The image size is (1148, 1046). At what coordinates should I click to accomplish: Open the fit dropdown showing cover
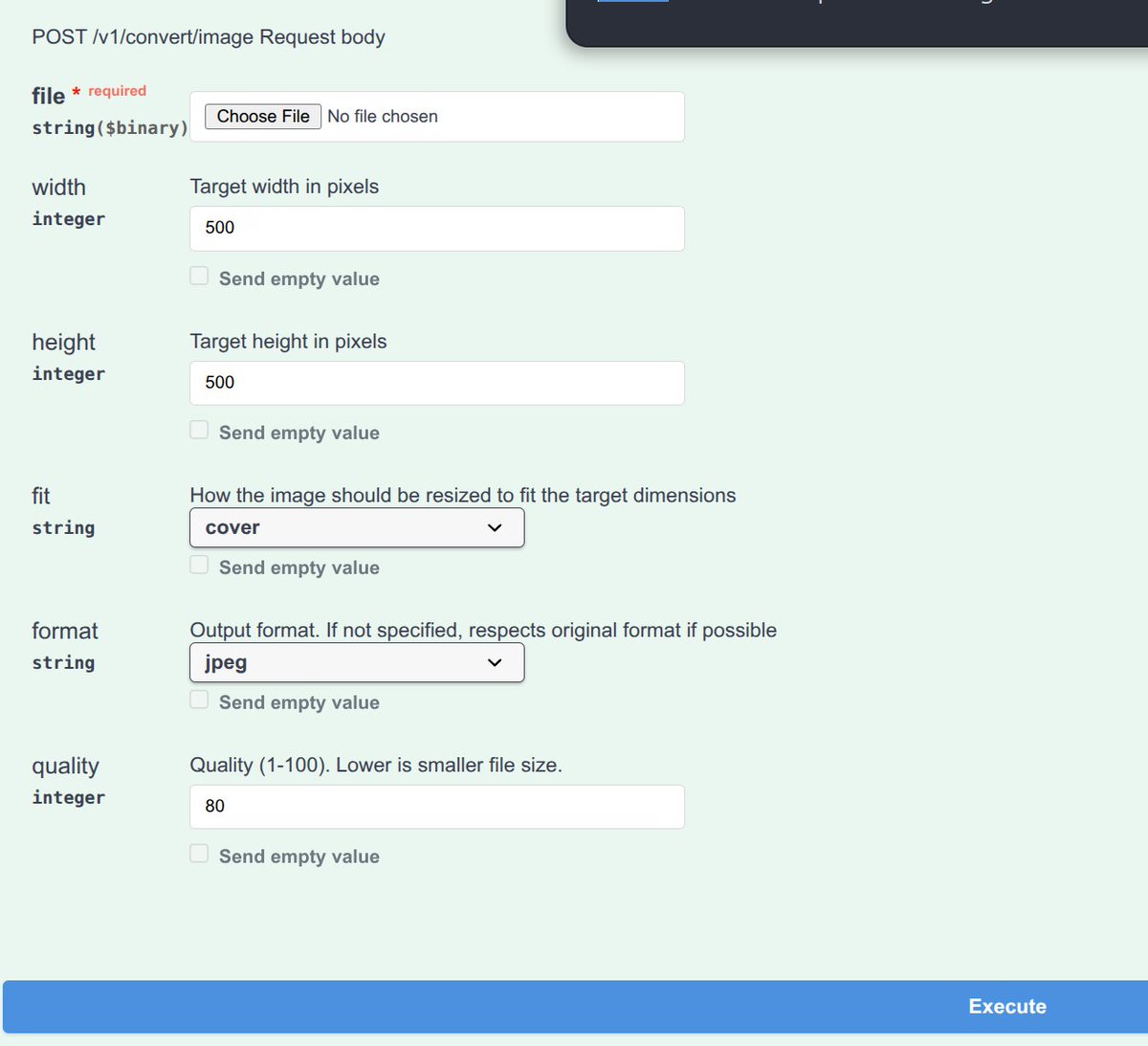(x=356, y=527)
